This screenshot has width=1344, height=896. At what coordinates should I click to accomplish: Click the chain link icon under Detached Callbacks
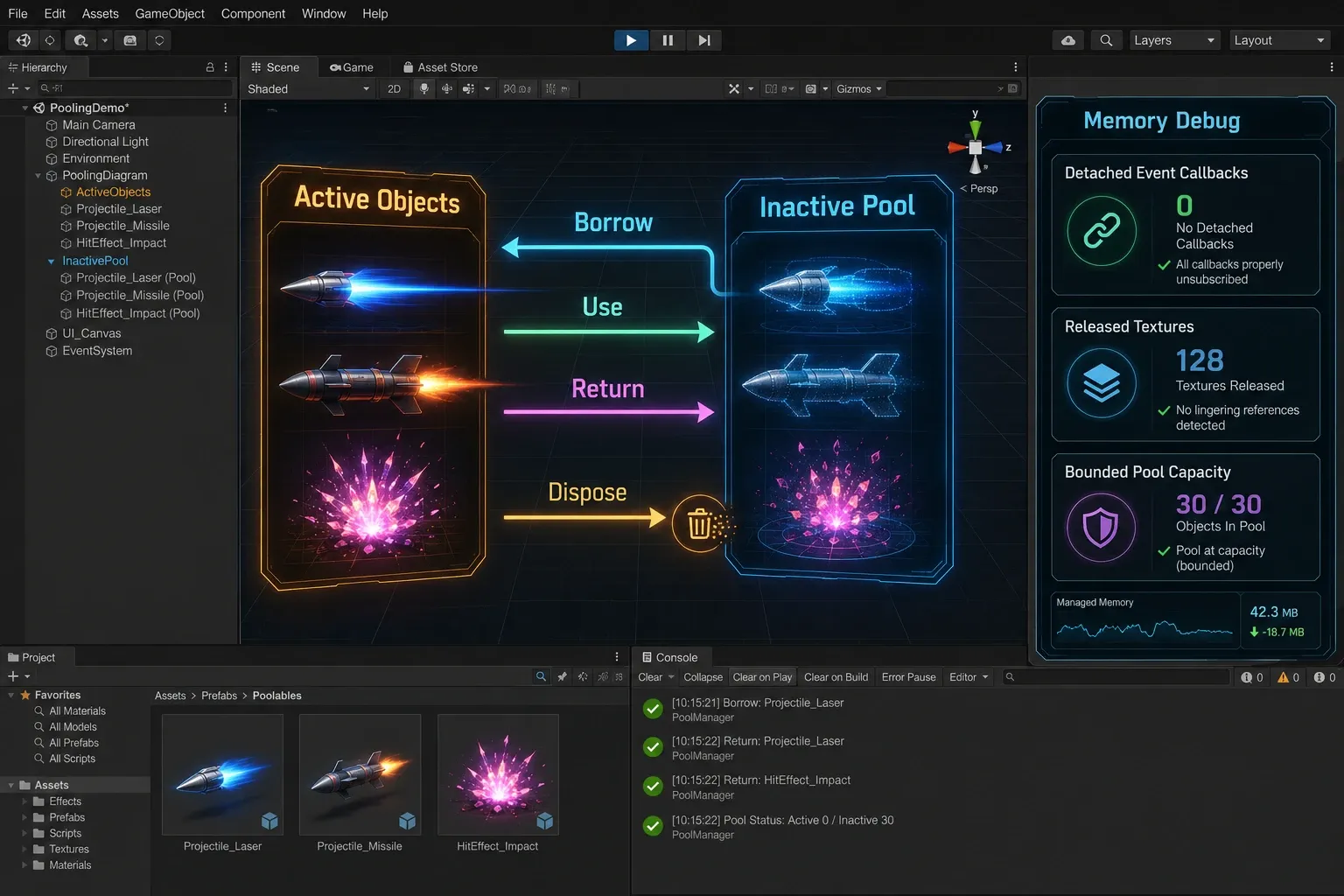[x=1102, y=231]
